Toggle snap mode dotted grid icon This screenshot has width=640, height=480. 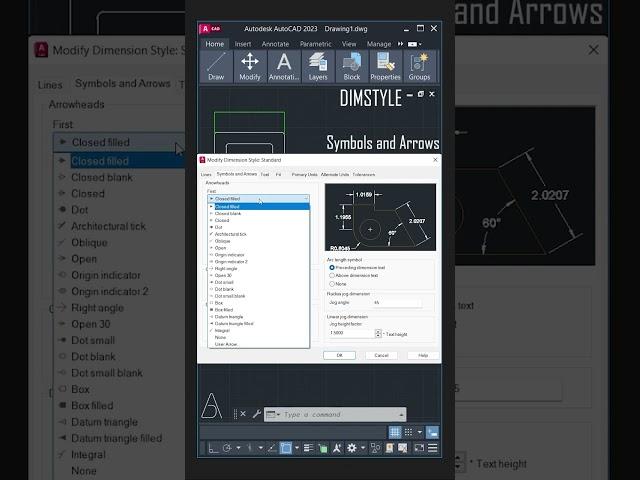(x=408, y=432)
